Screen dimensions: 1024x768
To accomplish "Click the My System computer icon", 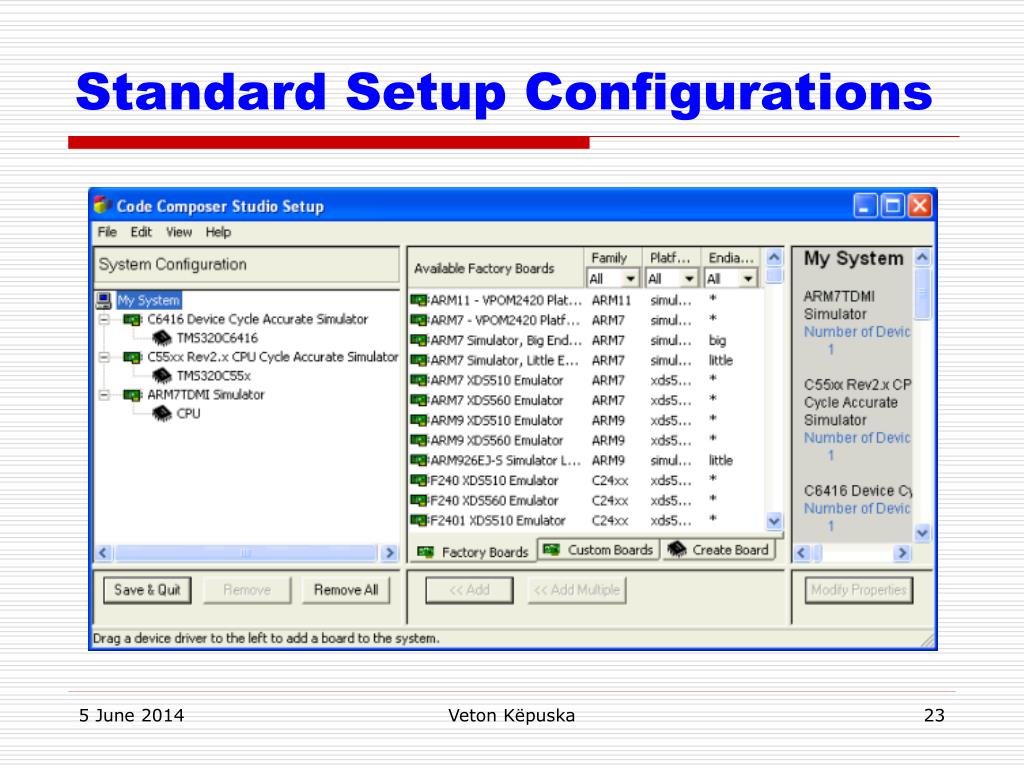I will pos(104,300).
